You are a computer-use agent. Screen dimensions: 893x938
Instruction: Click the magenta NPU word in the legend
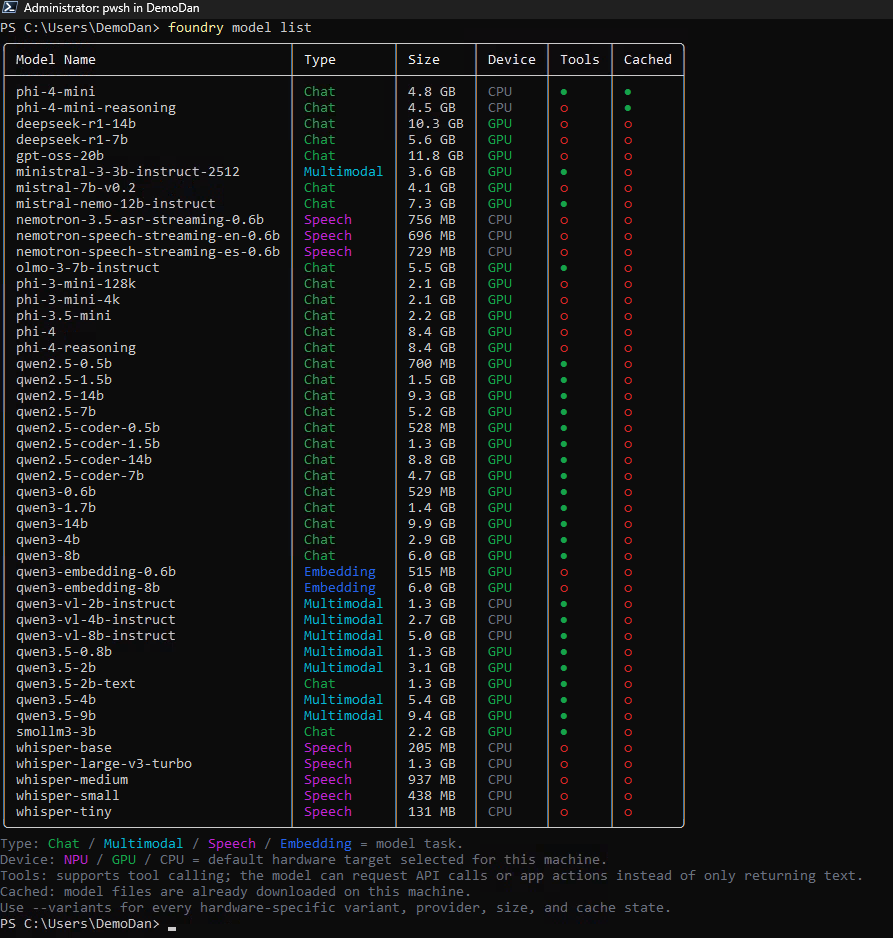click(x=76, y=860)
